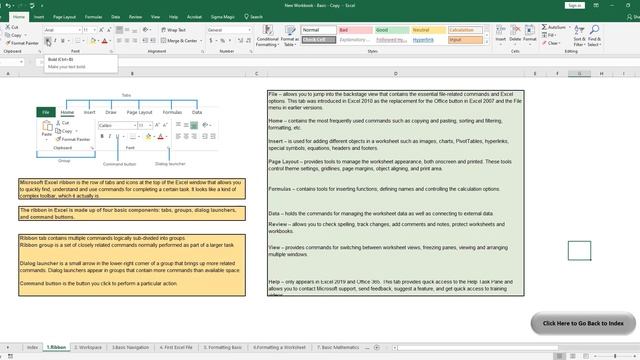Click Increase Decimal icon

[240, 41]
